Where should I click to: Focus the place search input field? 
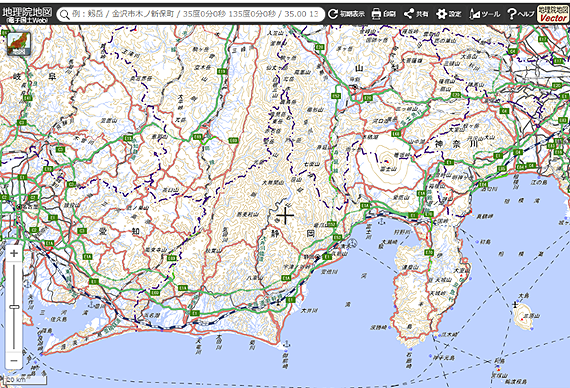[195, 14]
